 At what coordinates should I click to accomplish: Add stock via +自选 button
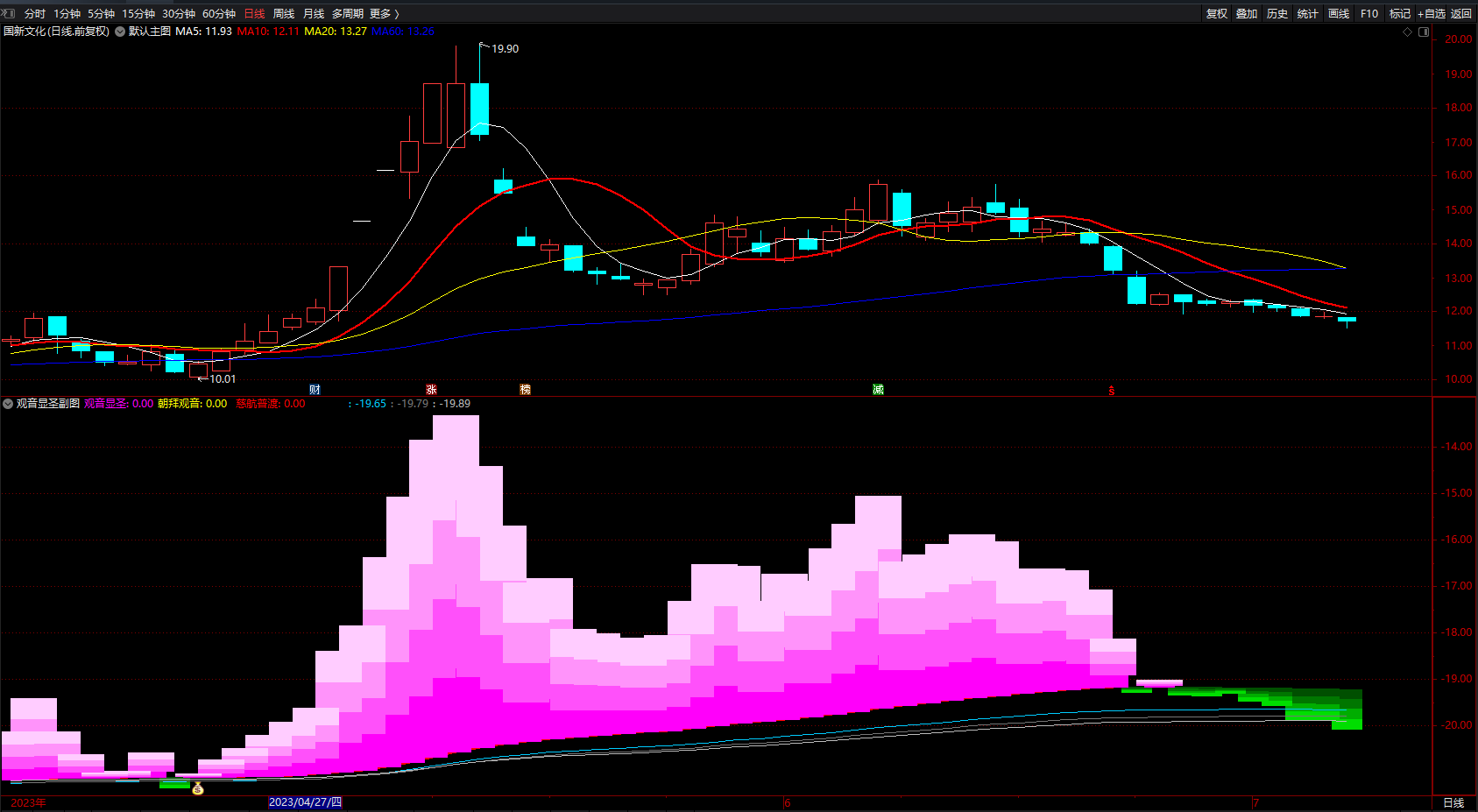click(1432, 14)
